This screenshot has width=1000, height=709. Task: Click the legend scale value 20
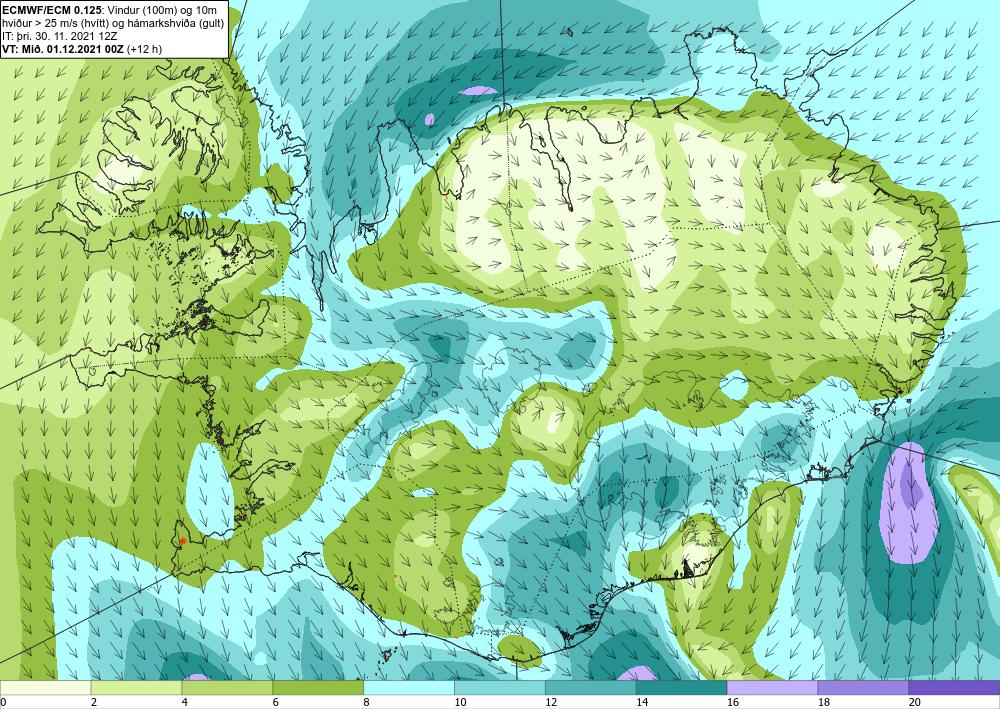pos(915,703)
